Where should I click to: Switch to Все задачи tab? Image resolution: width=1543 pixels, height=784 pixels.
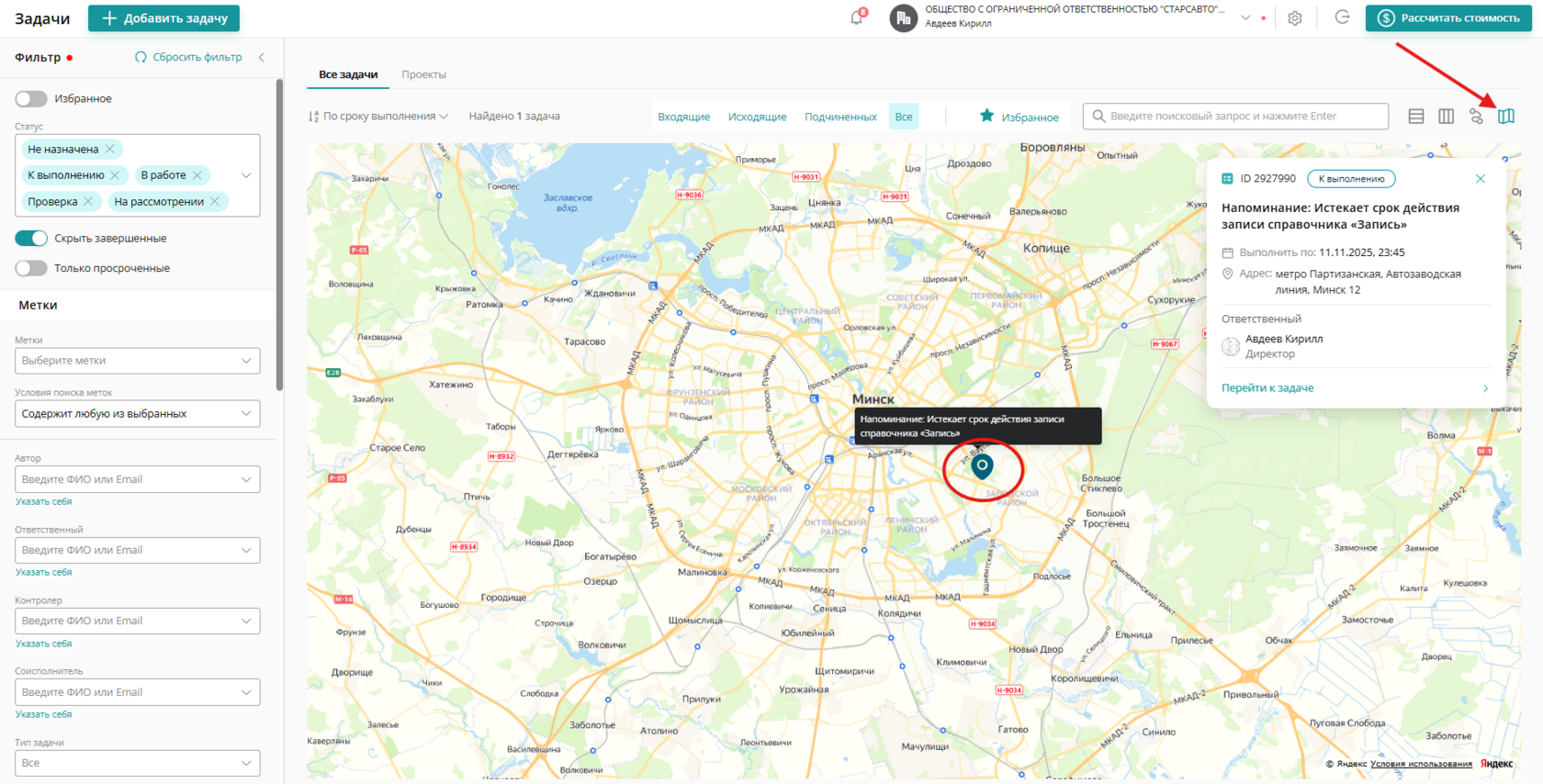click(348, 74)
